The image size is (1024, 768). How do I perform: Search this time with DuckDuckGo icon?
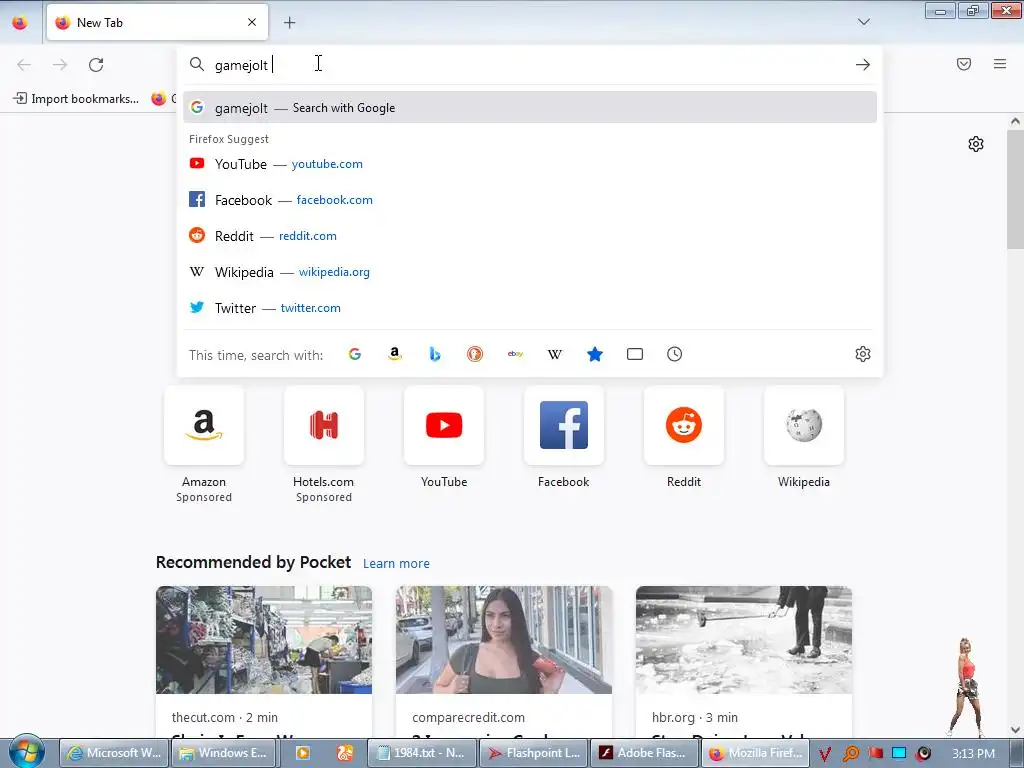(475, 354)
